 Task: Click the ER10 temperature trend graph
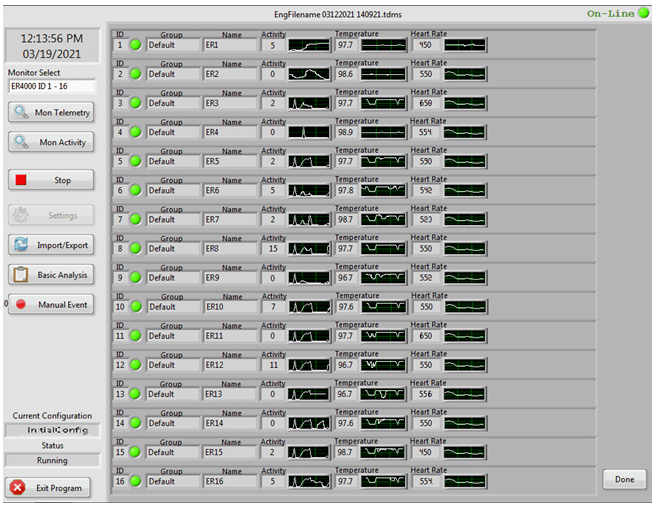(x=383, y=307)
